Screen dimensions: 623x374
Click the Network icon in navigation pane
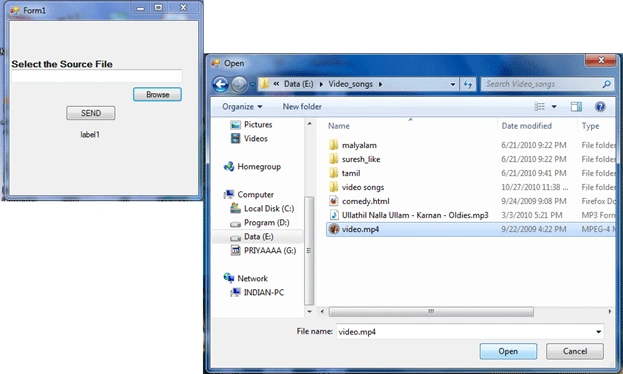[229, 278]
